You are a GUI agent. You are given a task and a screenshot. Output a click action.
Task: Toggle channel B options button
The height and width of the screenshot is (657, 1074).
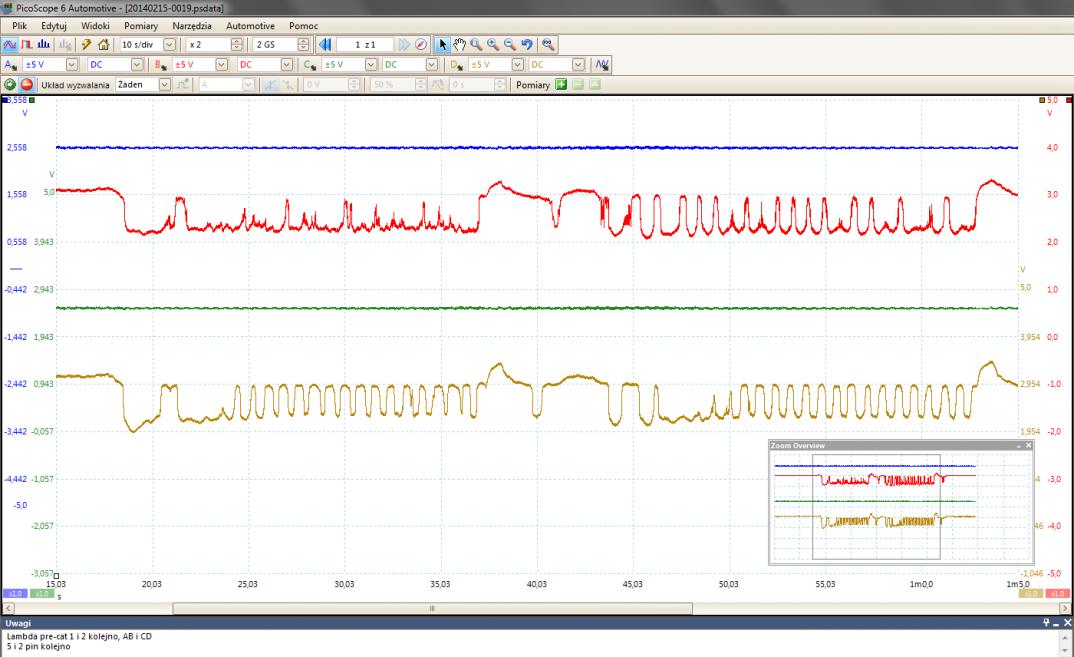pyautogui.click(x=160, y=65)
